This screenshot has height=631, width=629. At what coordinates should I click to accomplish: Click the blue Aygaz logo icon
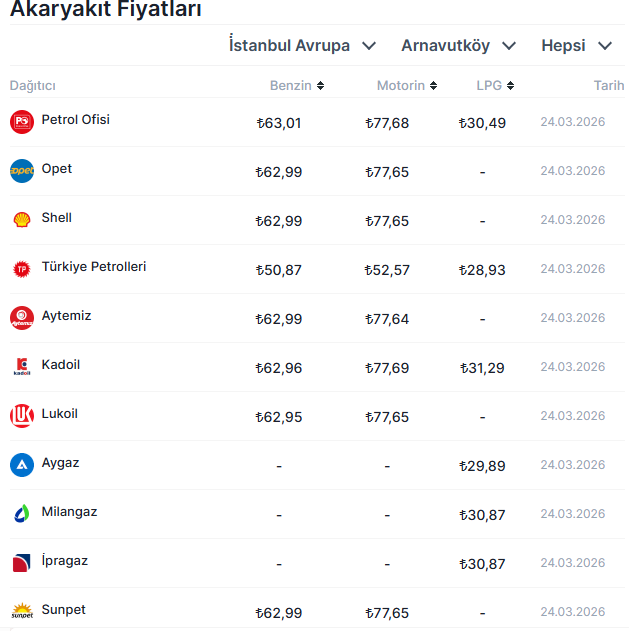tap(22, 464)
